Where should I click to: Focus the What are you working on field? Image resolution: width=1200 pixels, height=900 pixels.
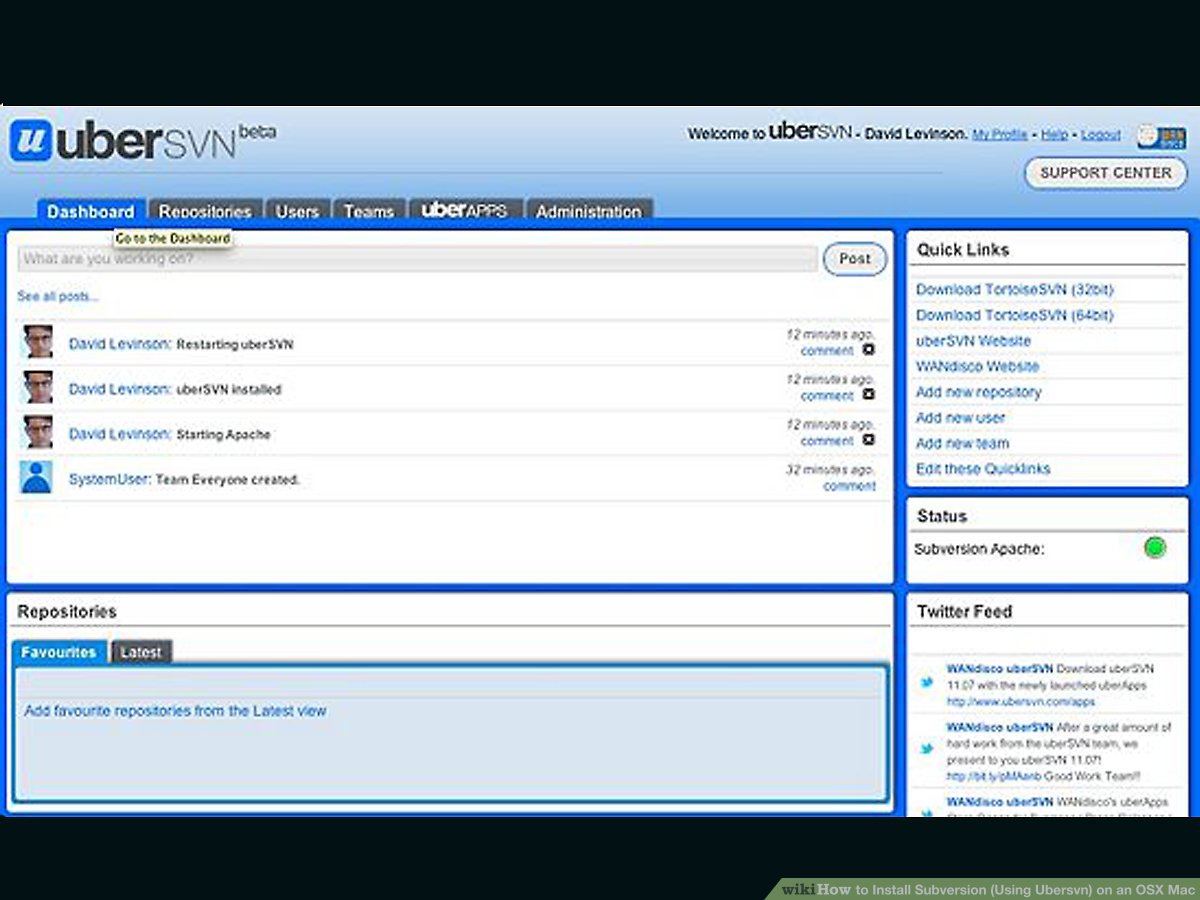point(418,259)
